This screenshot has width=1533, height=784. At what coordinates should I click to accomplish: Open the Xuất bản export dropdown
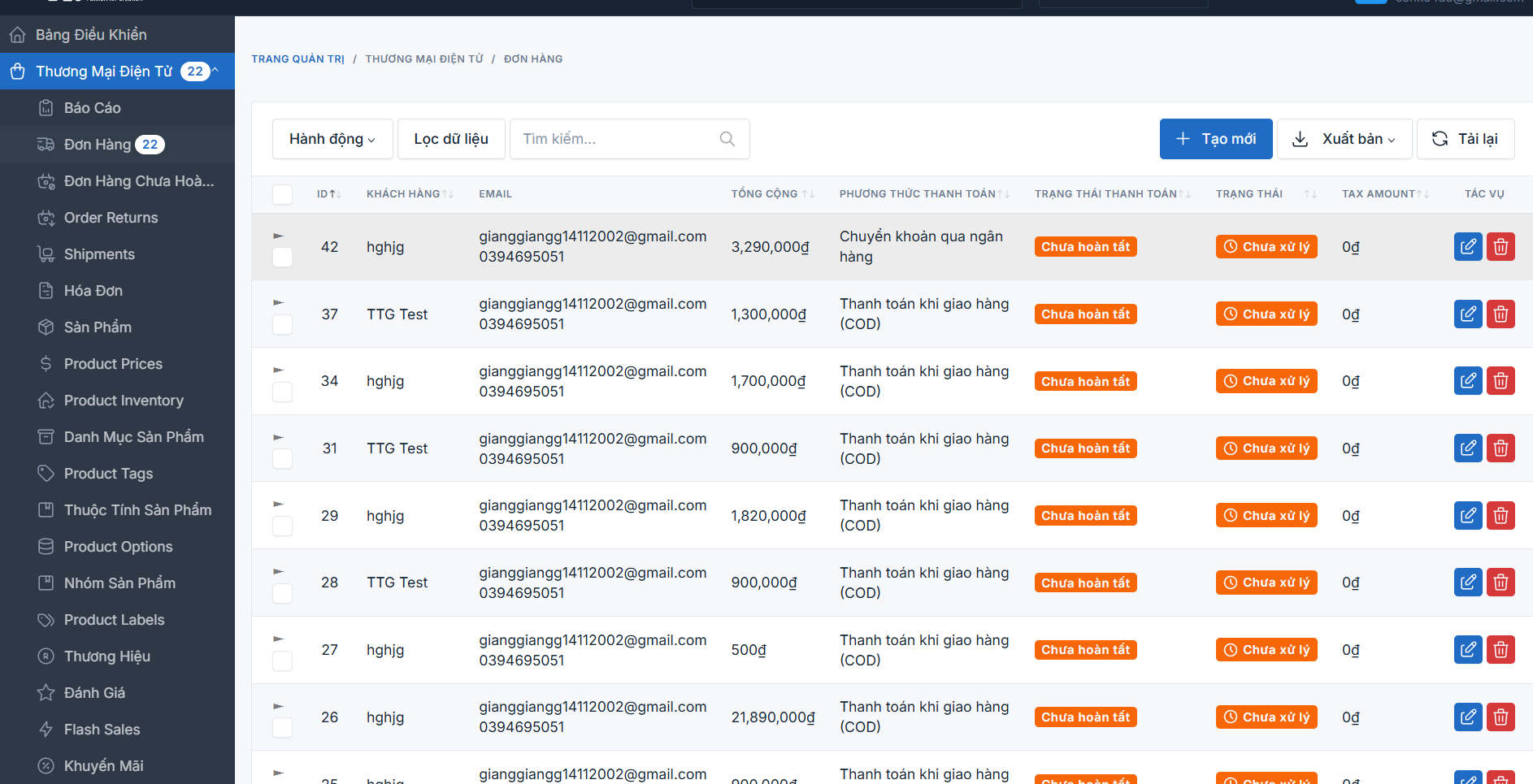(x=1344, y=139)
